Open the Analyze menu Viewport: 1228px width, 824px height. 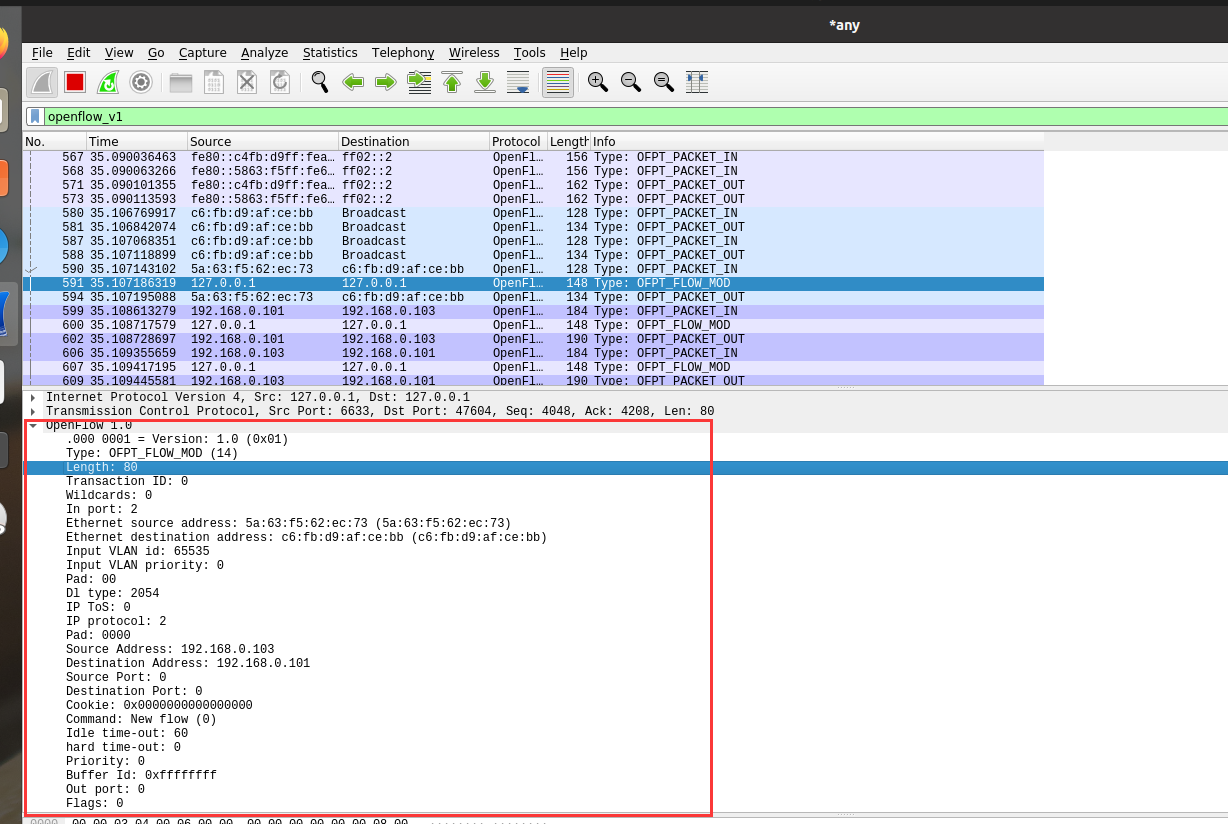tap(265, 53)
